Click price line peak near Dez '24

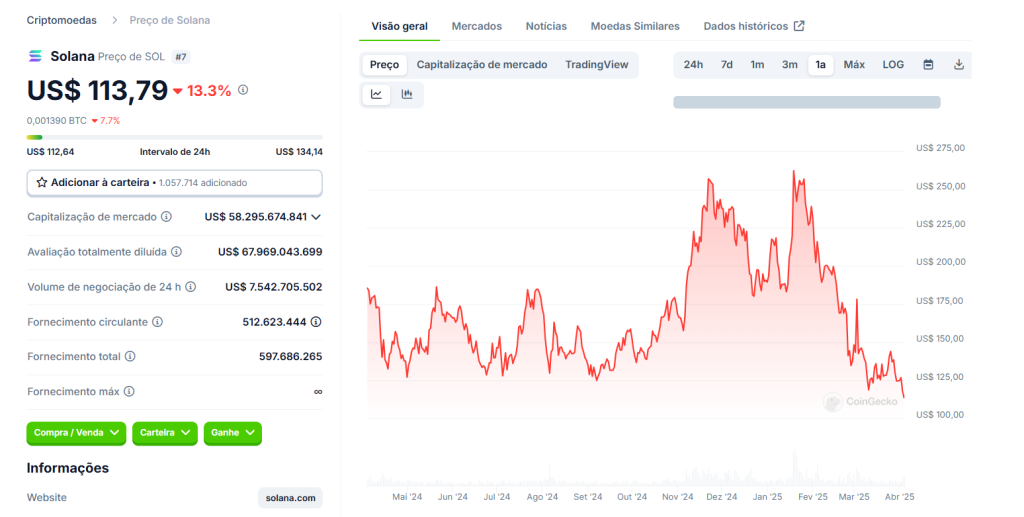709,178
